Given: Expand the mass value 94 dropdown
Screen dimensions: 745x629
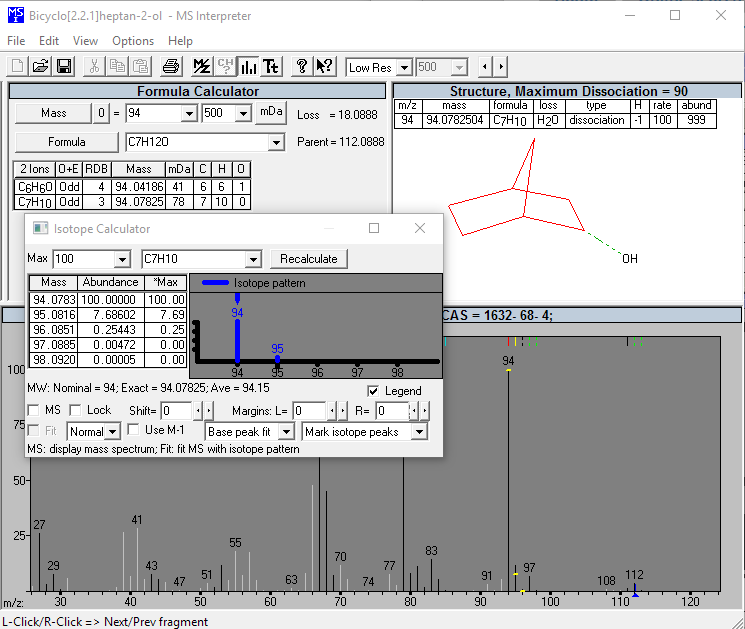Looking at the screenshot, I should 189,114.
